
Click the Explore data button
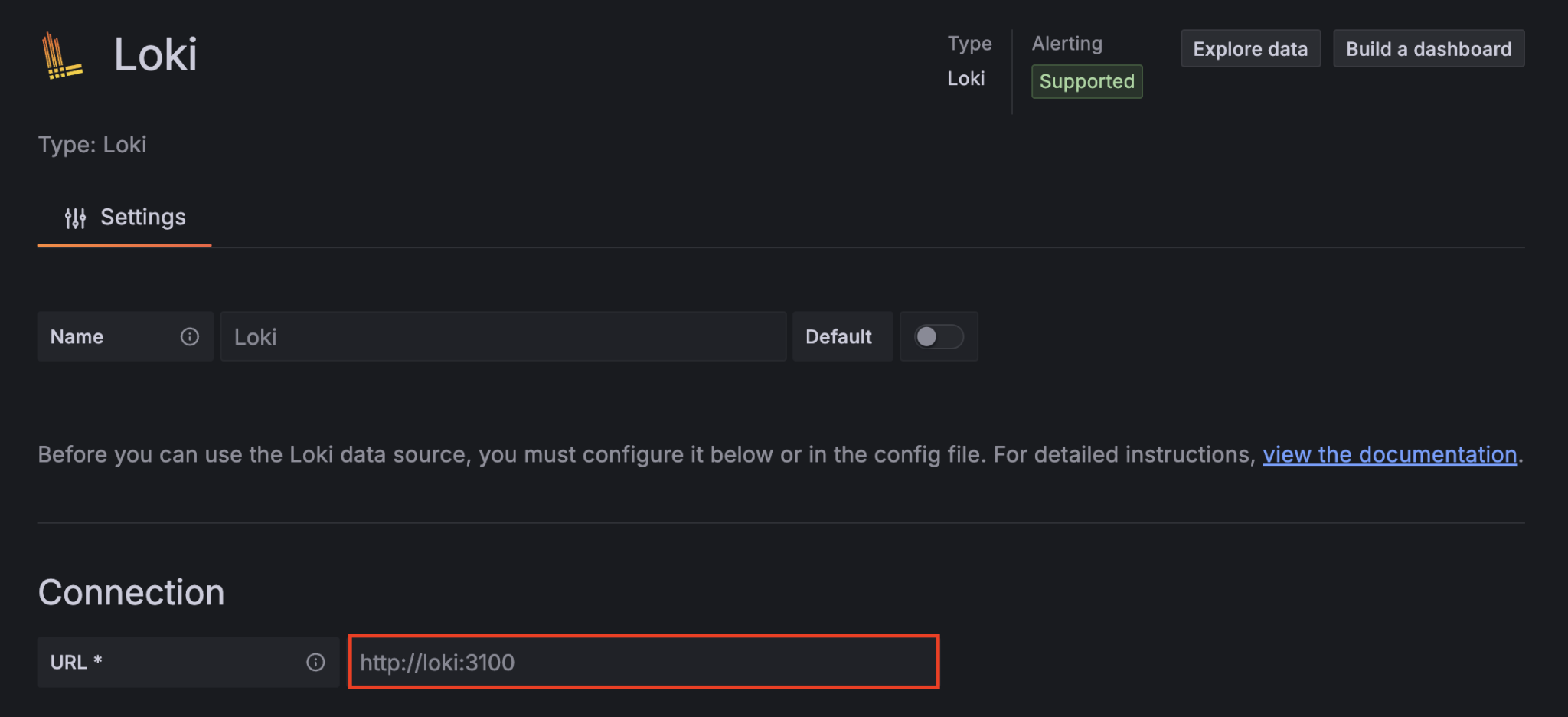[x=1250, y=48]
